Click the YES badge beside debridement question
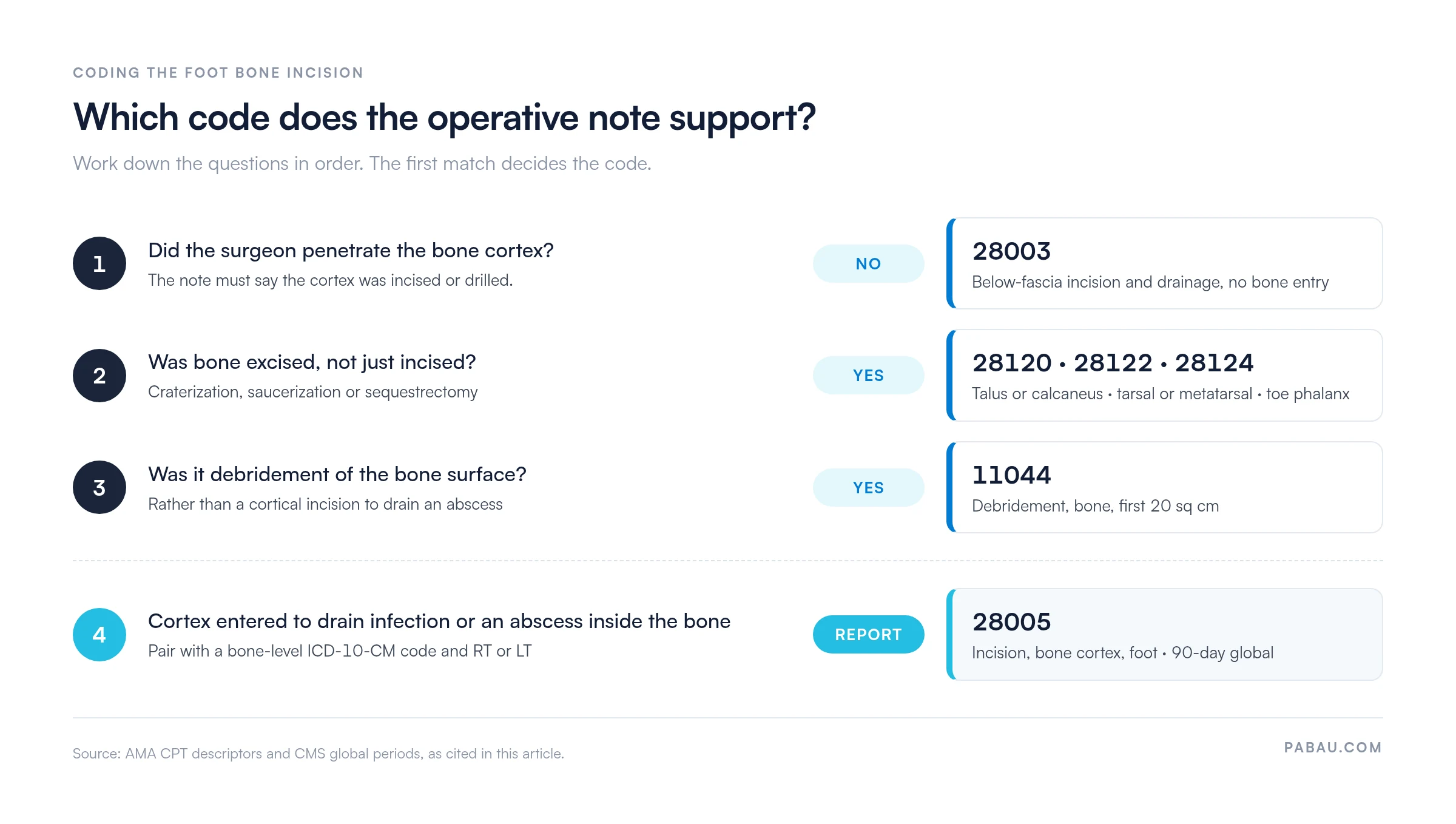The height and width of the screenshot is (824, 1456). (868, 487)
